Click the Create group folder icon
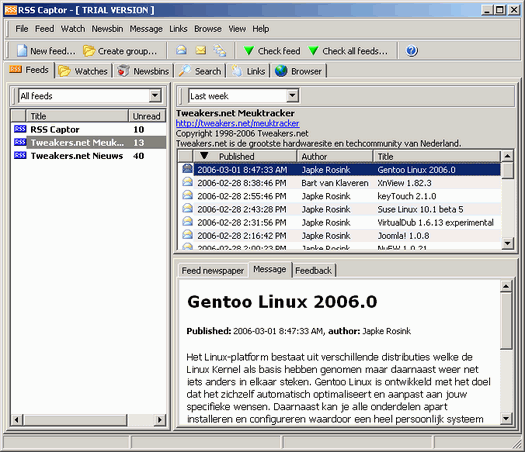Screen dimensions: 525x452 click(89, 51)
